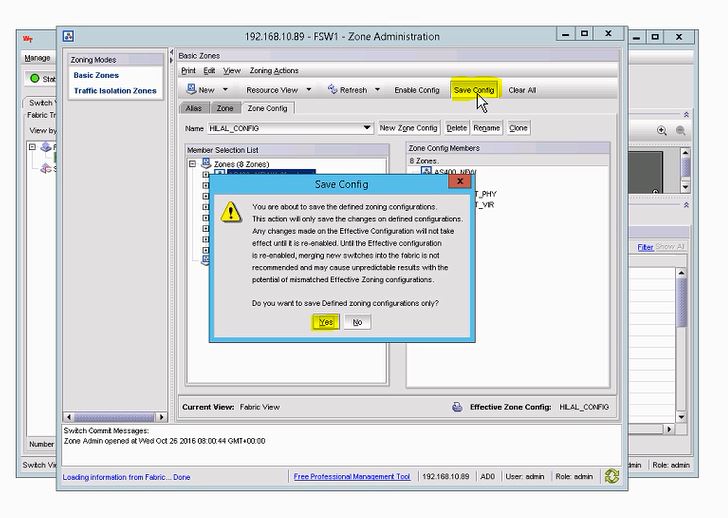Click the zoom out magnifier in background window
728x518 pixels.
[x=681, y=130]
